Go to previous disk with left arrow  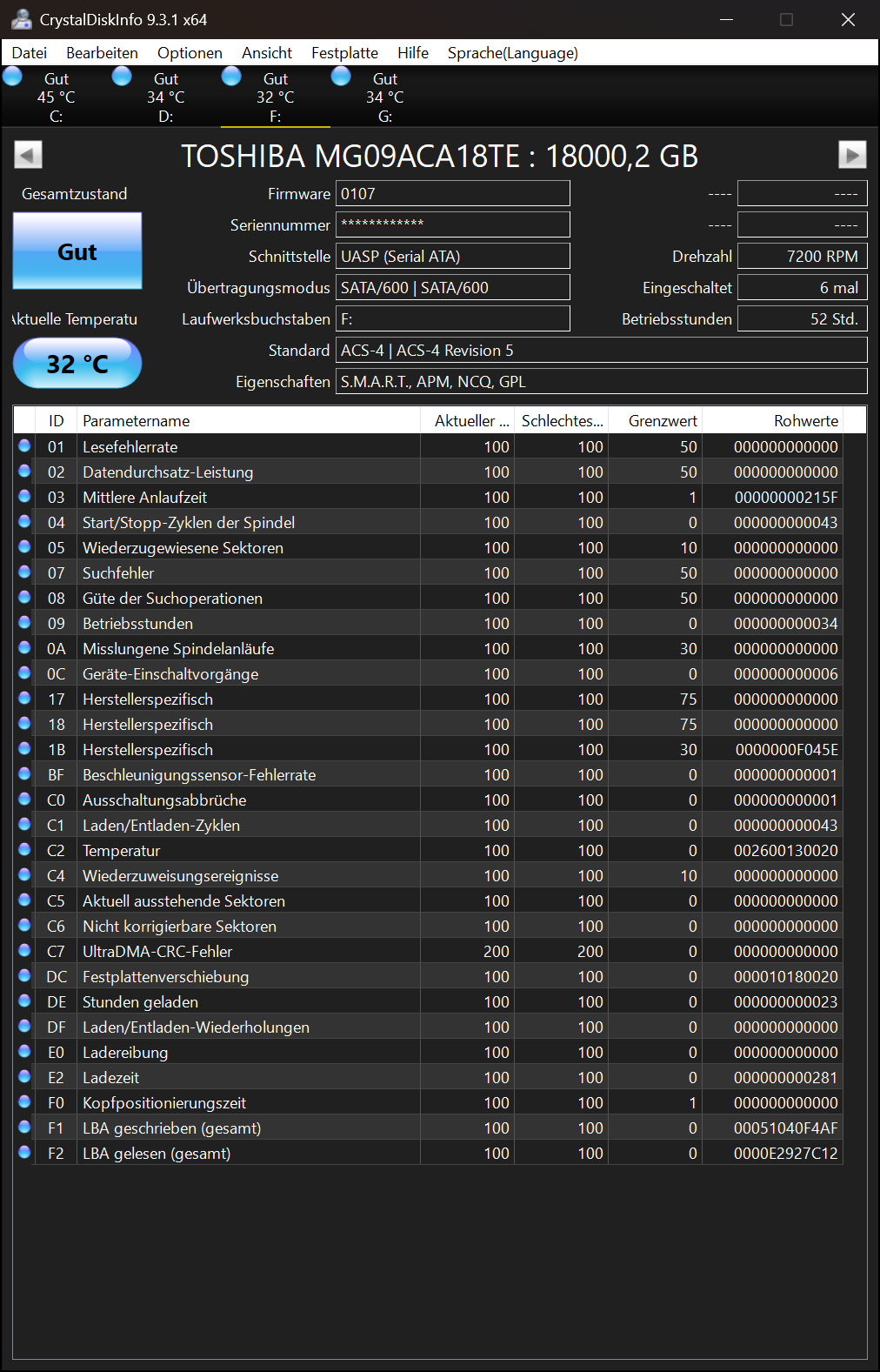[28, 155]
